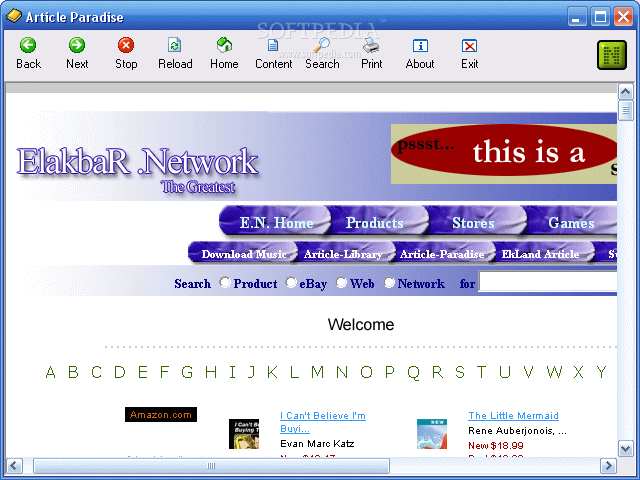The image size is (640, 480).
Task: Open the Download Music sub-tab
Action: coord(244,253)
